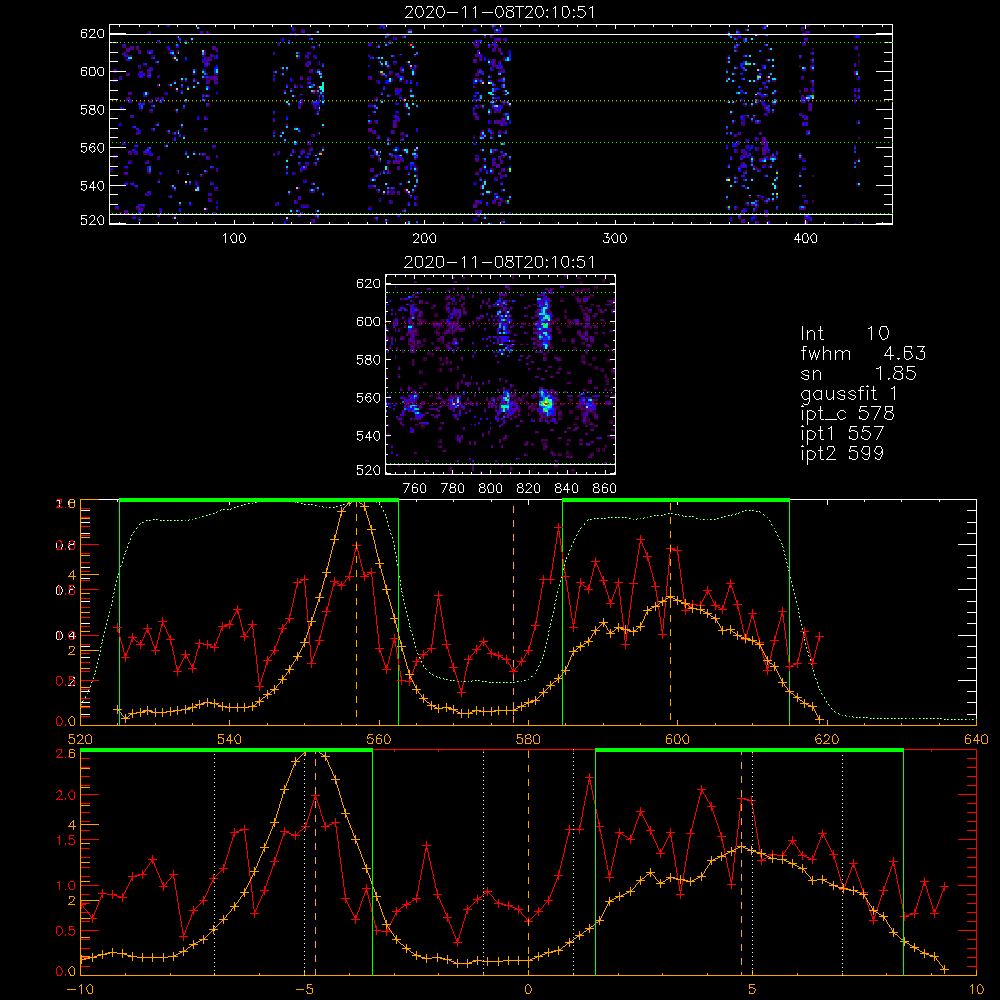This screenshot has width=1000, height=1000.
Task: Click red y-axis label 0.5 on bottom plot
Action: (x=66, y=931)
